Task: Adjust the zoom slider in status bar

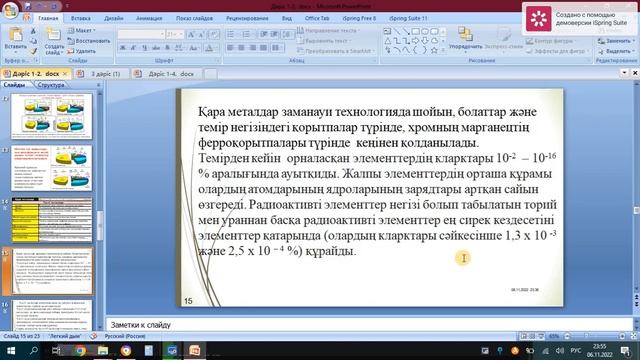Action: click(x=586, y=336)
